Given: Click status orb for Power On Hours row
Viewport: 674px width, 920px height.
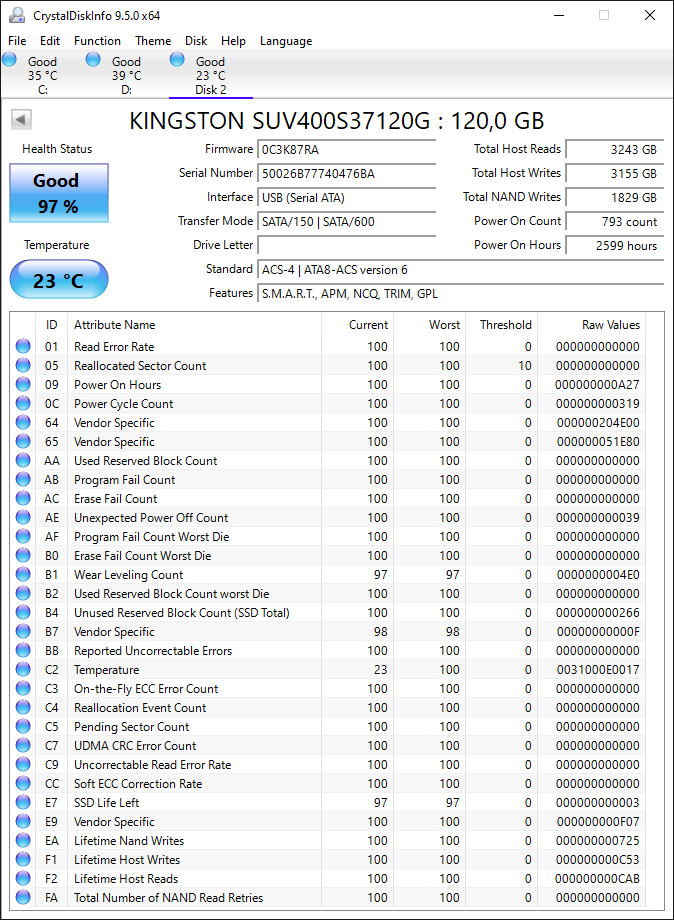Looking at the screenshot, I should click(23, 384).
